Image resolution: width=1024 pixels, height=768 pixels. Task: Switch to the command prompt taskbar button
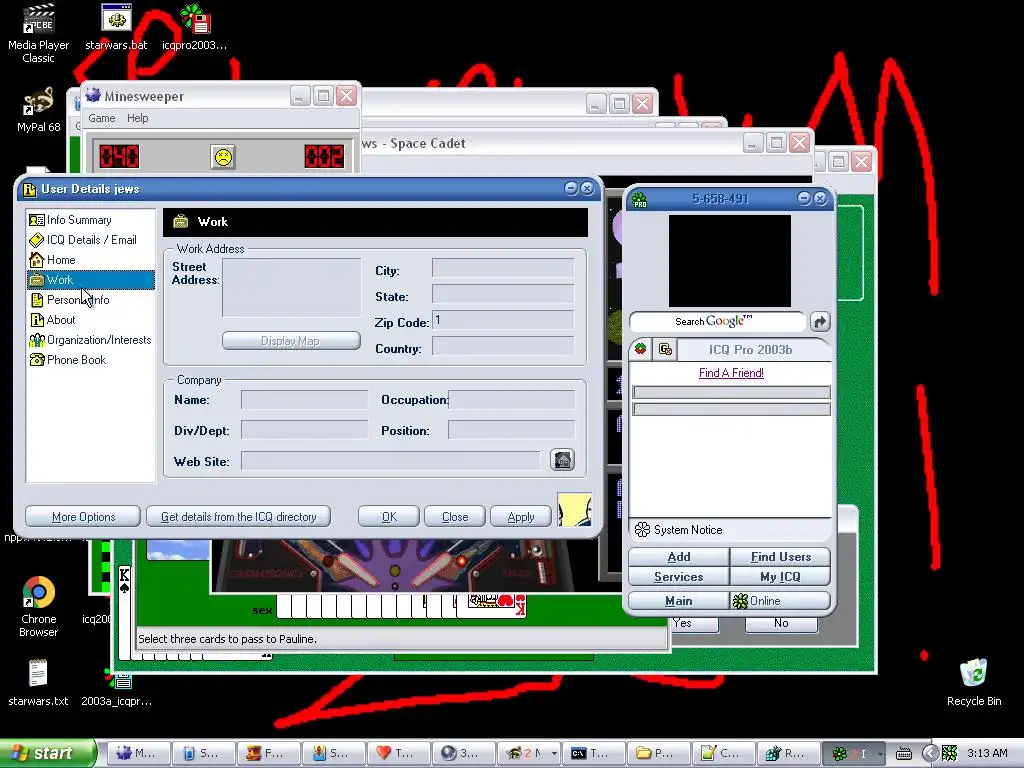tap(592, 753)
